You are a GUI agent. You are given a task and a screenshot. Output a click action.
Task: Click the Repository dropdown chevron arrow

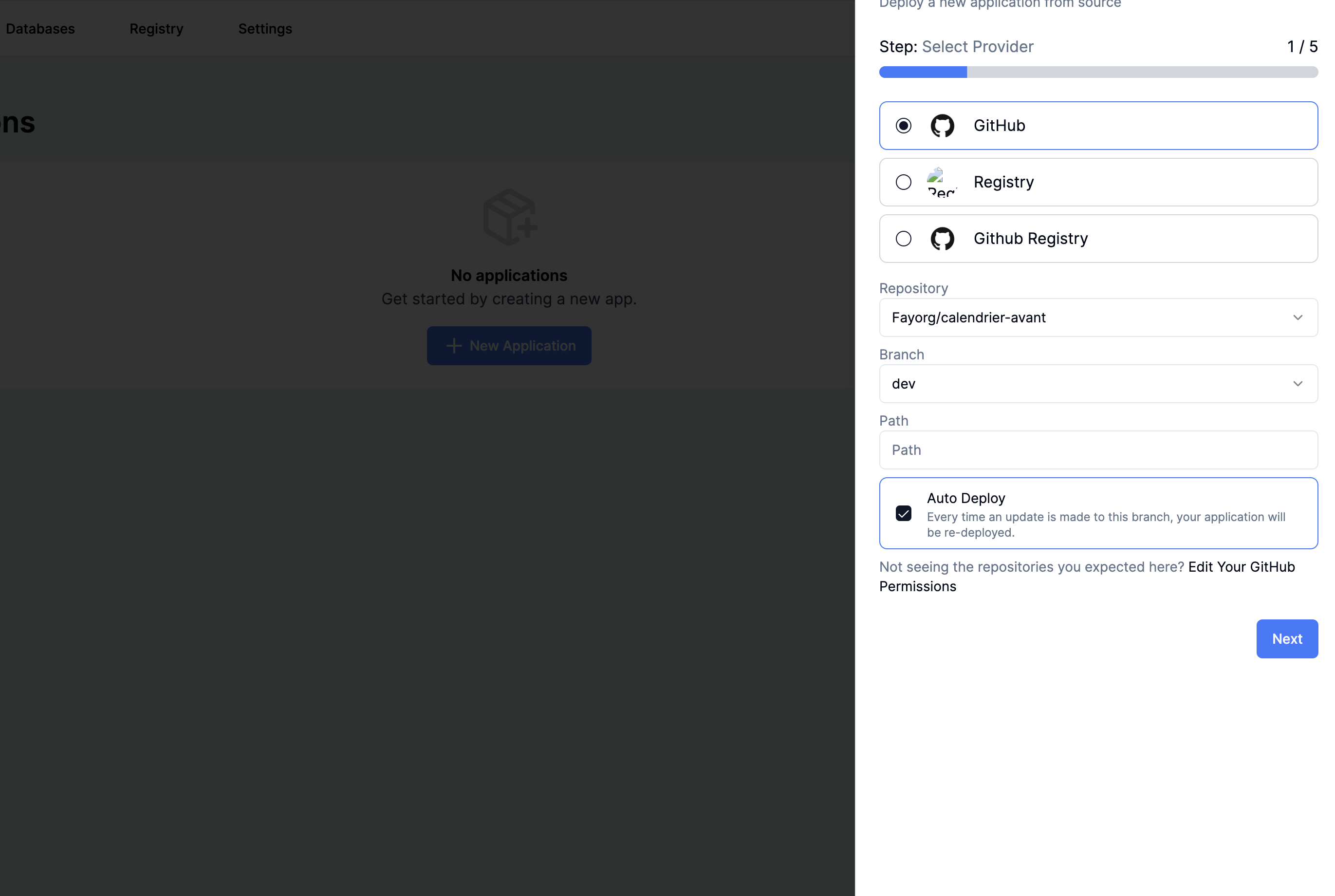[x=1298, y=317]
